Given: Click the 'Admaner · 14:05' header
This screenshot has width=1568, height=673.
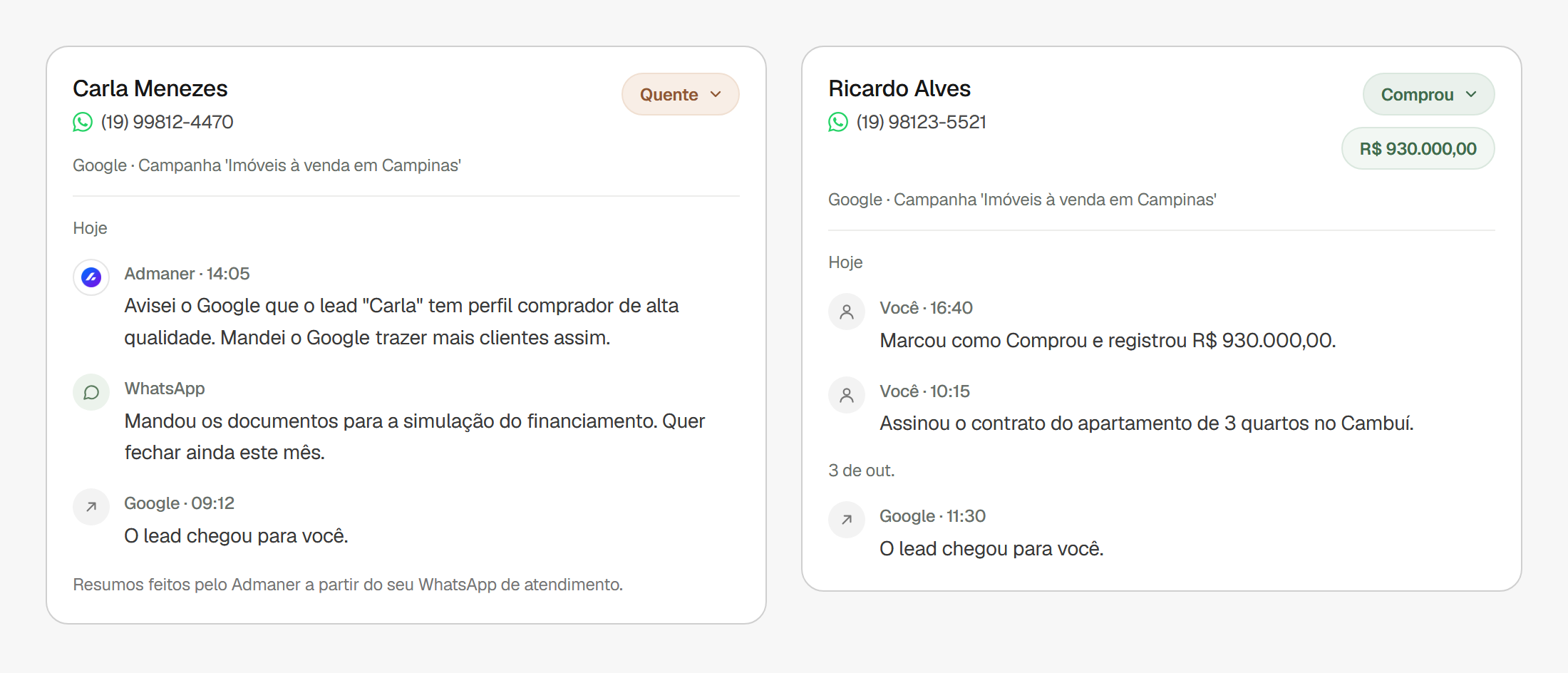Looking at the screenshot, I should click(187, 274).
